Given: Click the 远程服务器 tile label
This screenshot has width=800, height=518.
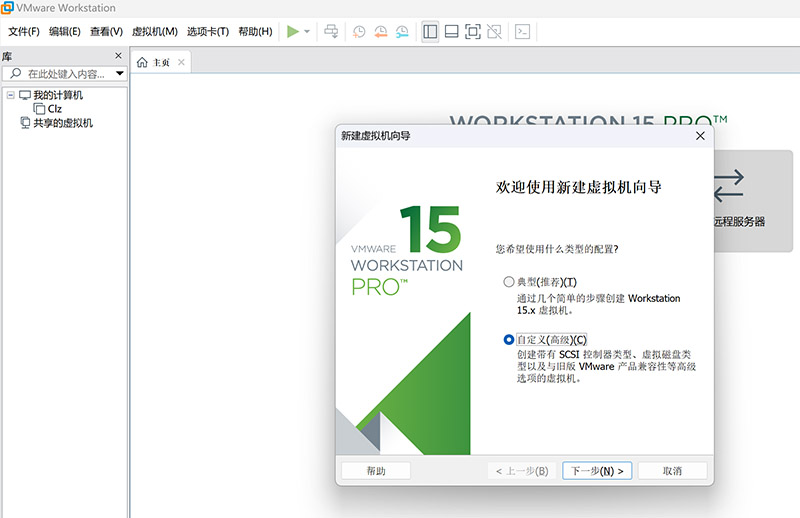Looking at the screenshot, I should point(739,221).
